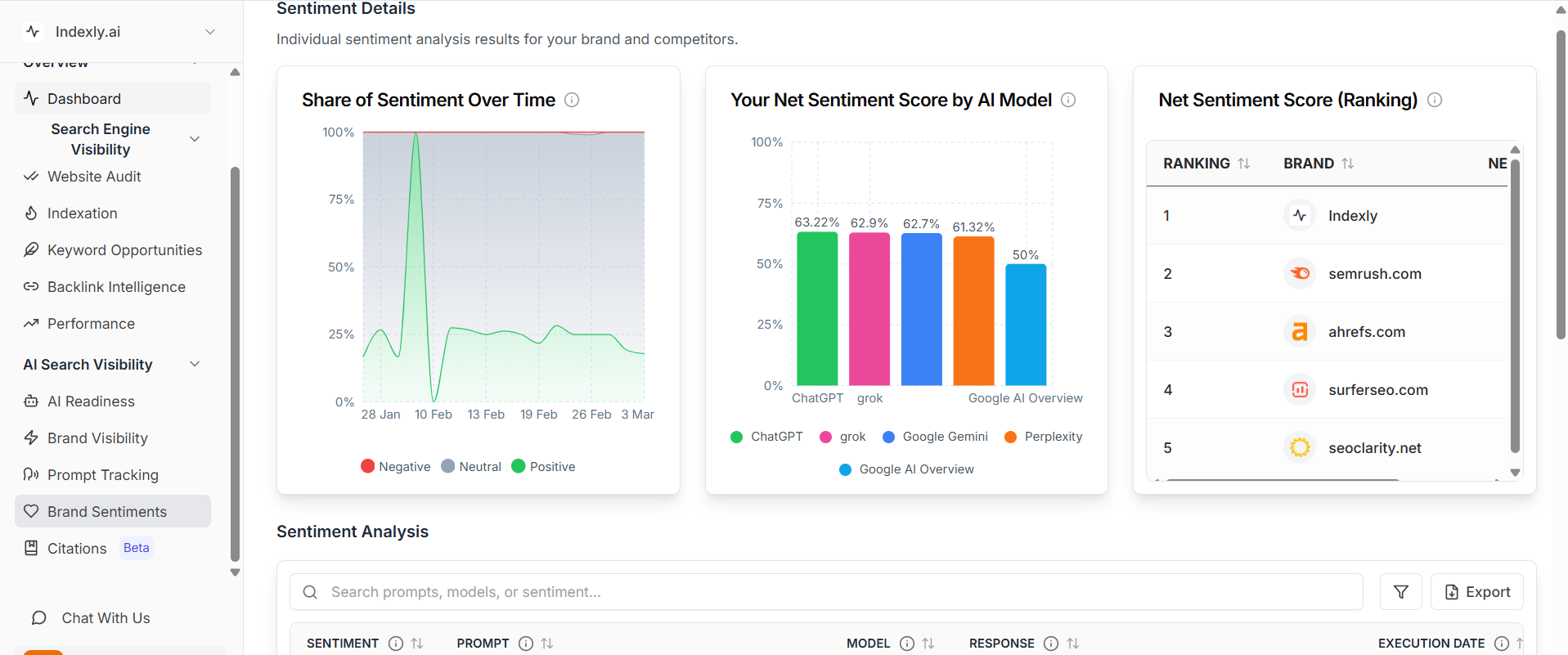Click the SENTIMENT column info icon

point(396,644)
